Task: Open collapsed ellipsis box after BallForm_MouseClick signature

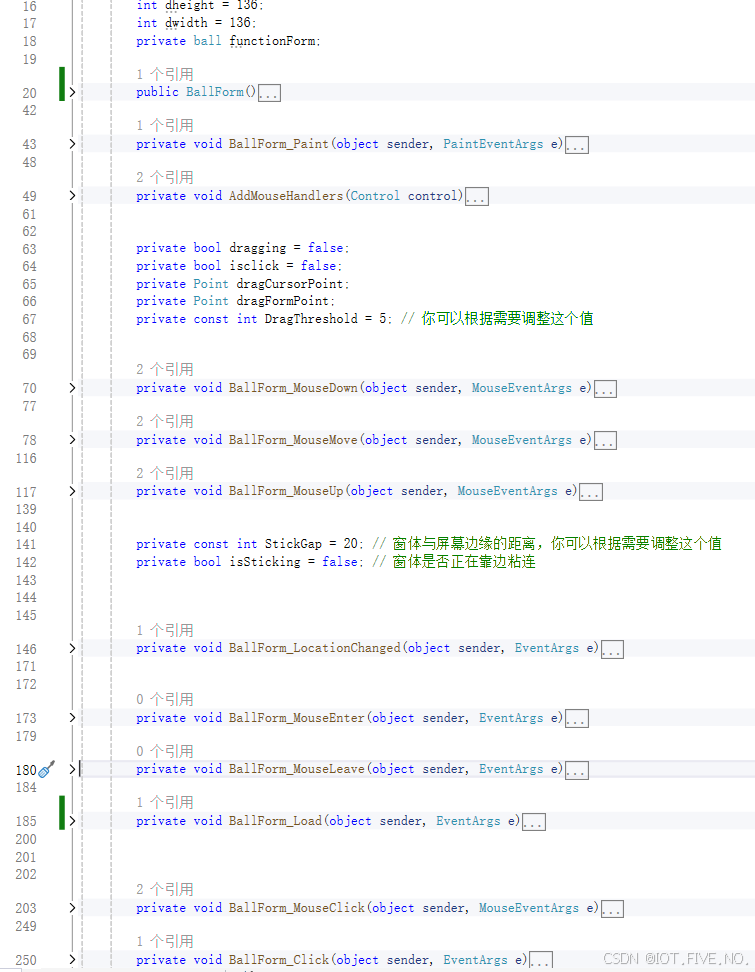Action: point(612,909)
